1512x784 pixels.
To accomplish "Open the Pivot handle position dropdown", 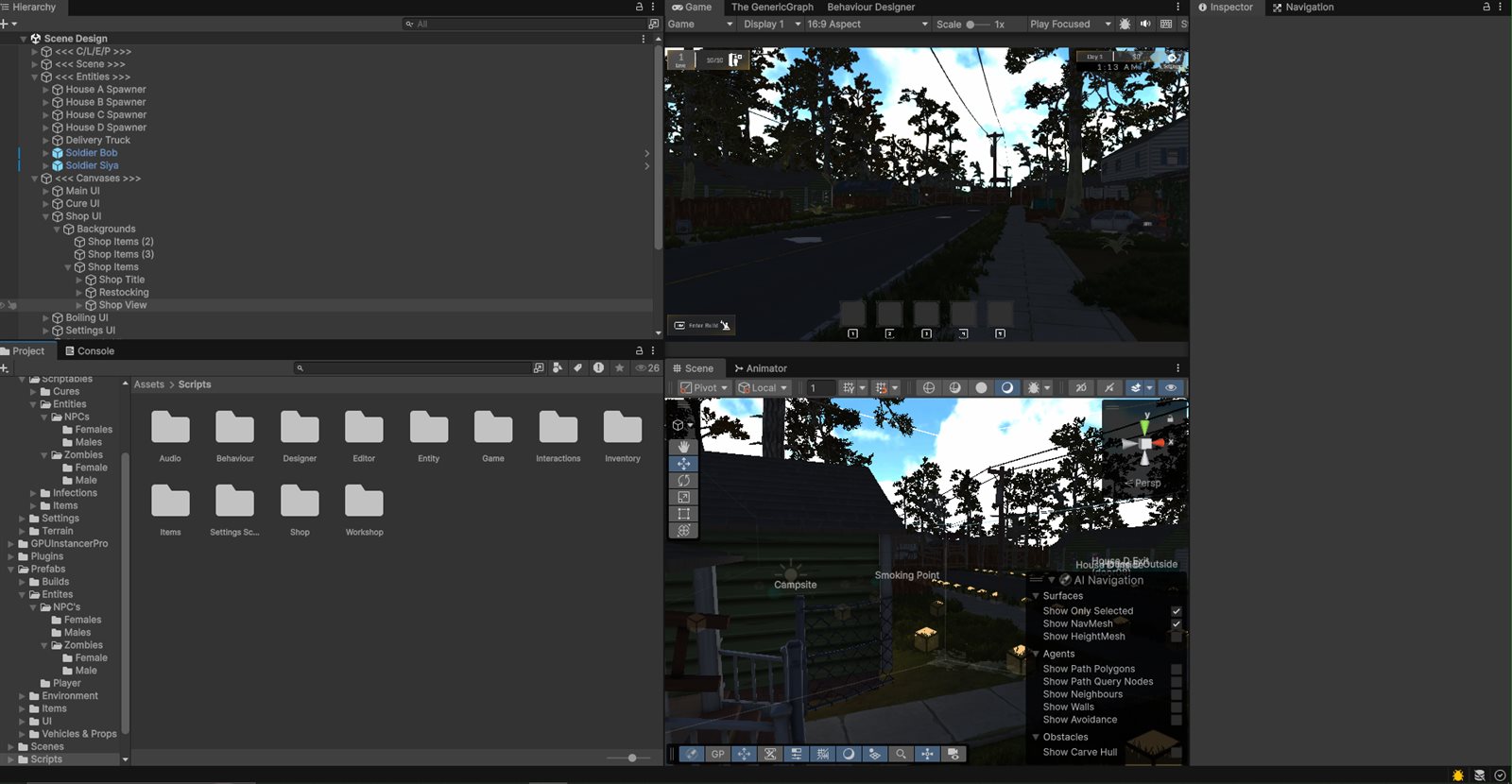I will (x=704, y=387).
